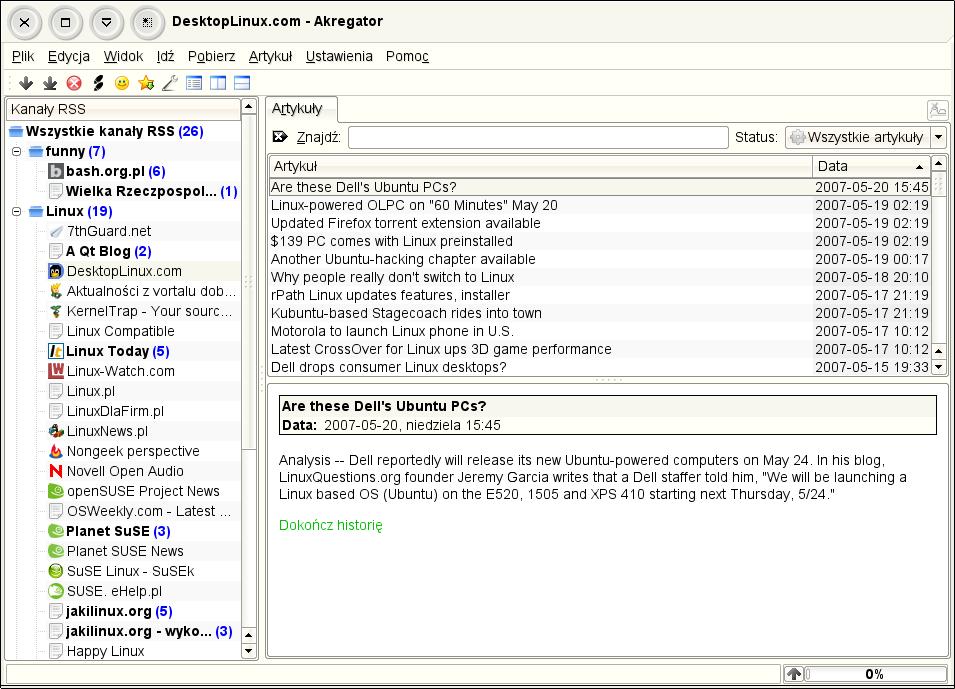Open the Widok menu

tap(123, 56)
